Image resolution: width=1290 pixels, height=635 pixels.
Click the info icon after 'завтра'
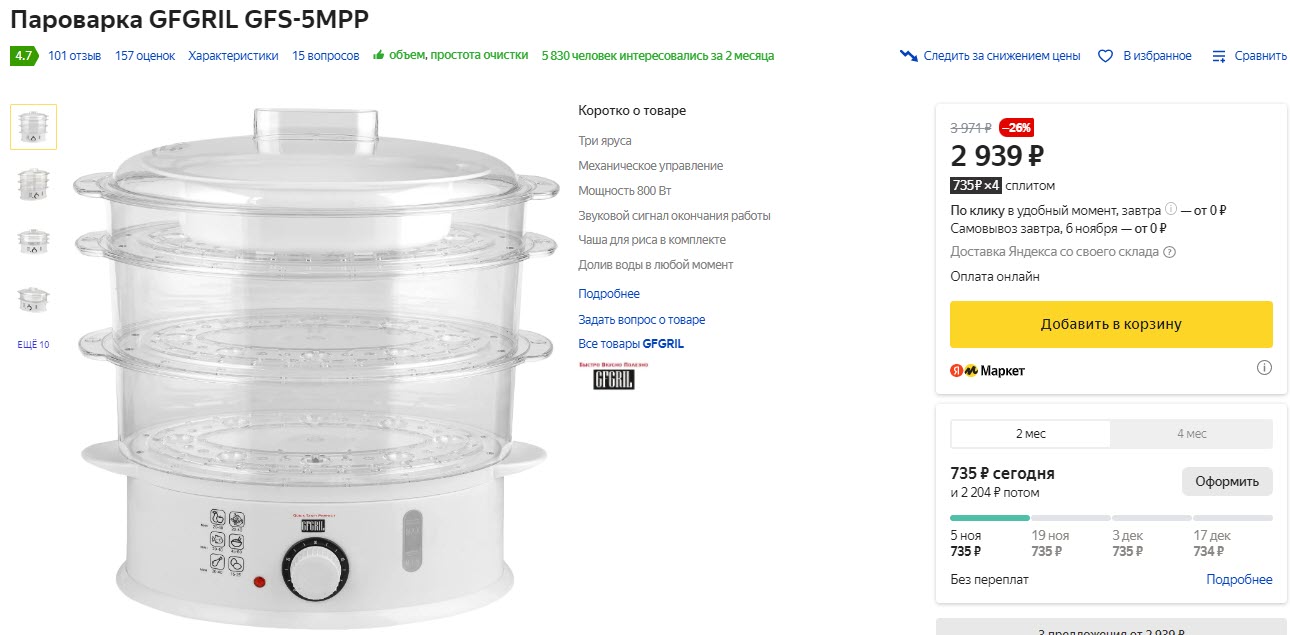tap(1171, 210)
